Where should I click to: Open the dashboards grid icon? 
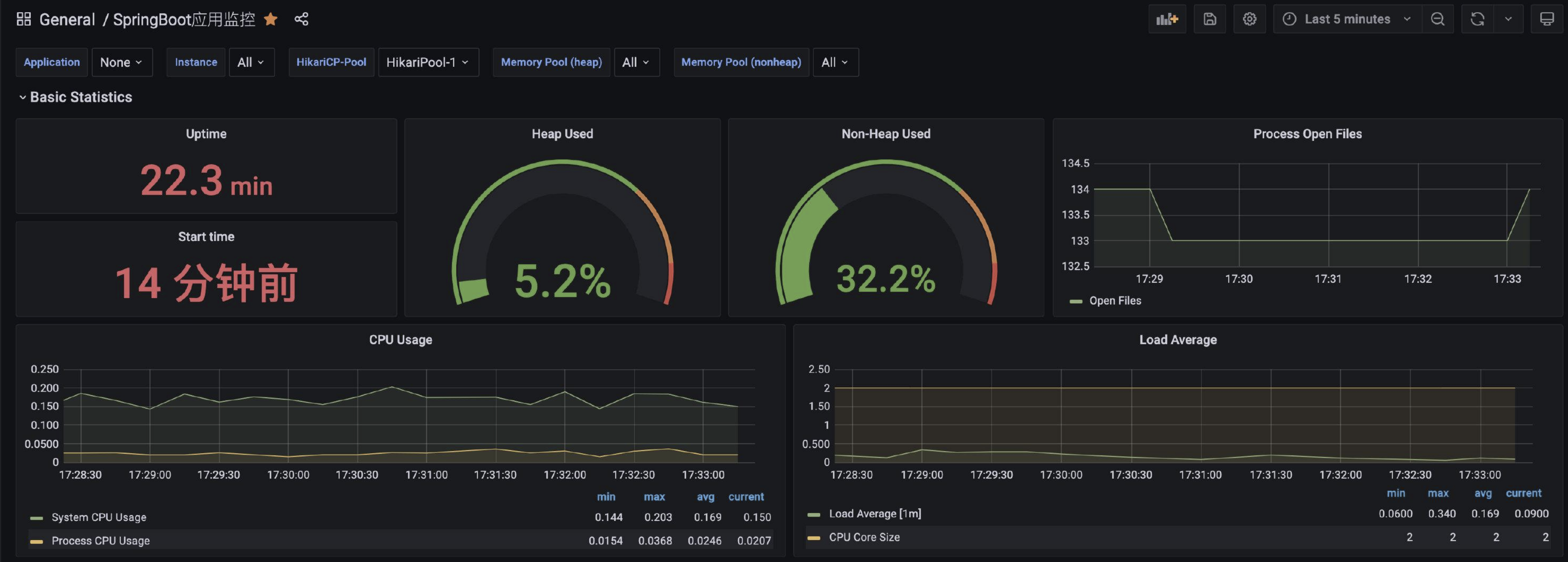[x=24, y=19]
